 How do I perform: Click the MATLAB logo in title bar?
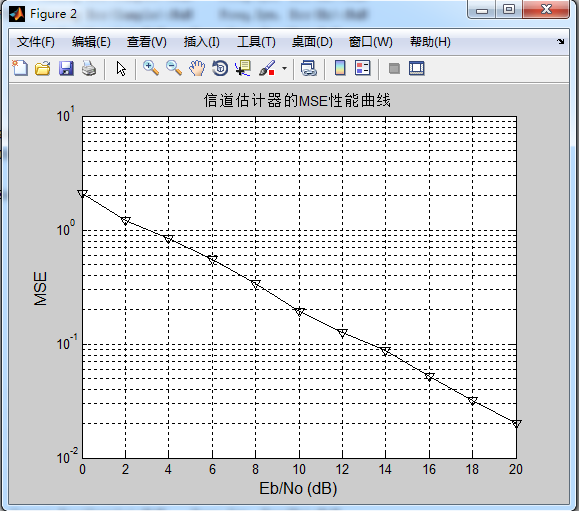tap(17, 14)
